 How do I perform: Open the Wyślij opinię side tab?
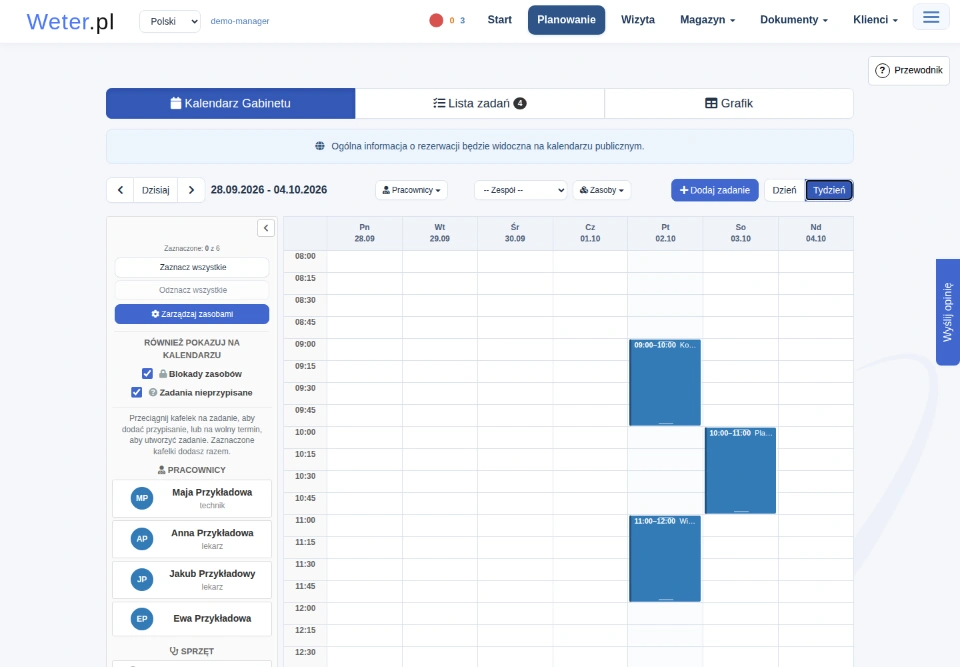click(x=948, y=312)
